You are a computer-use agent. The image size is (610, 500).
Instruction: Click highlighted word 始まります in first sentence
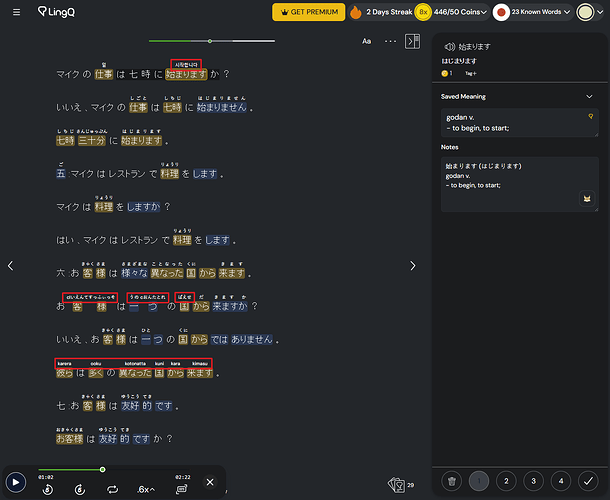tap(186, 74)
